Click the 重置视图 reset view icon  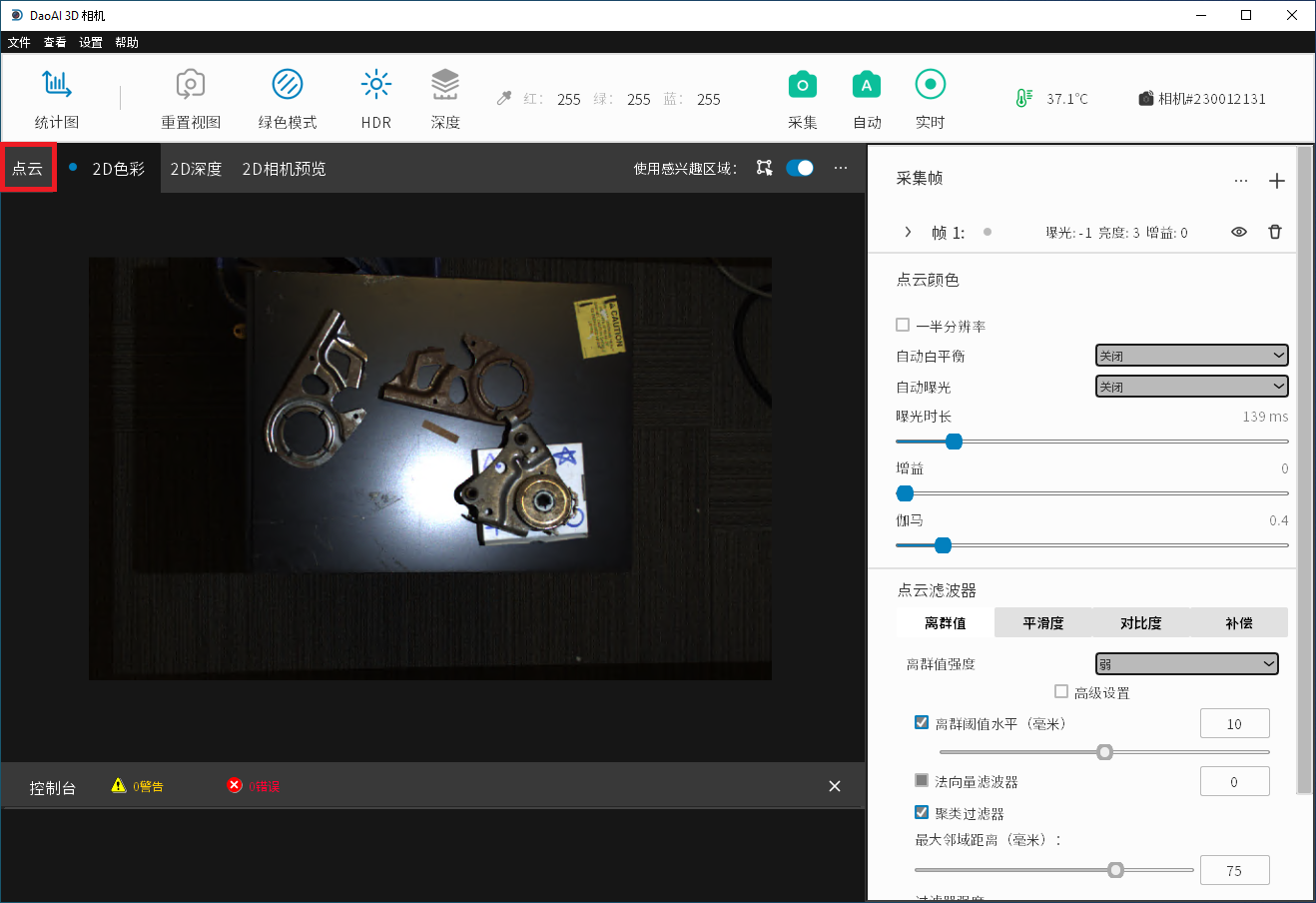tap(191, 85)
